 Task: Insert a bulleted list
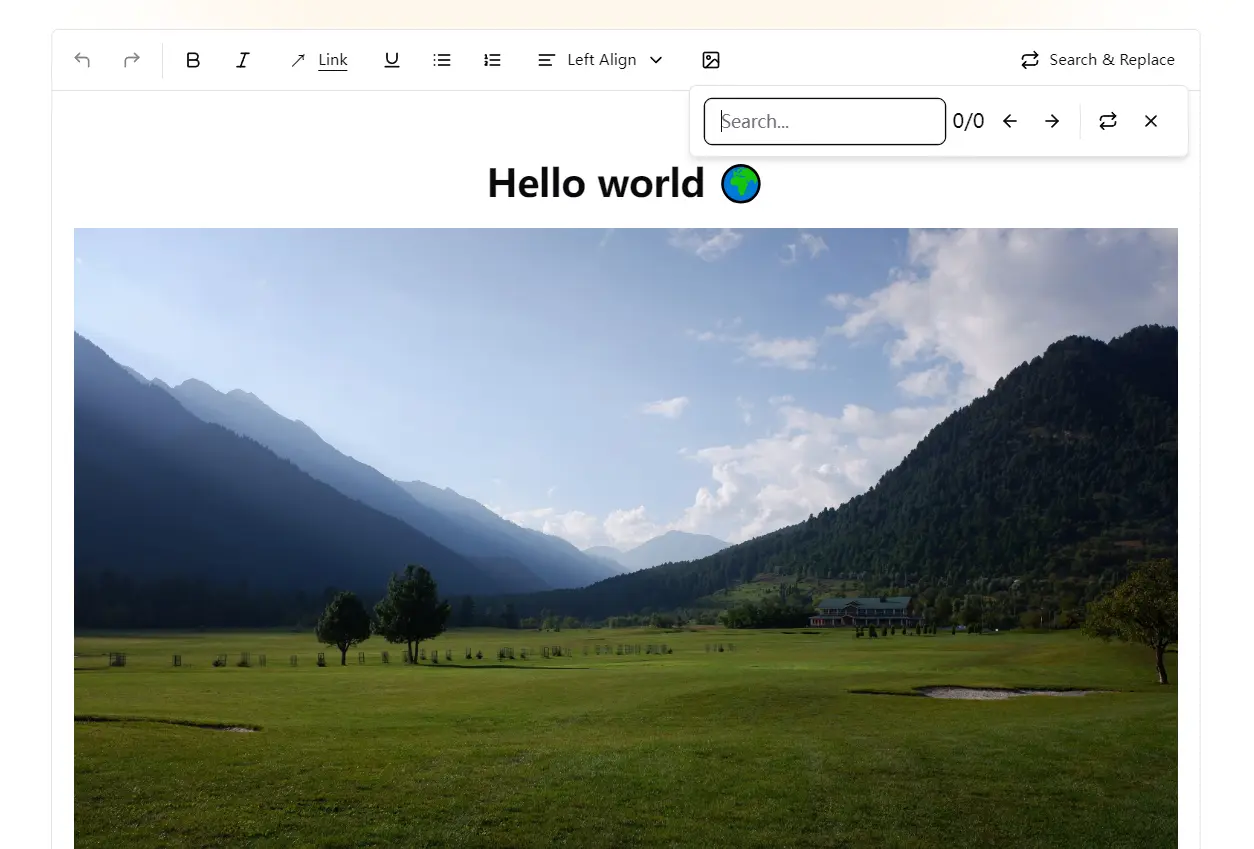442,60
